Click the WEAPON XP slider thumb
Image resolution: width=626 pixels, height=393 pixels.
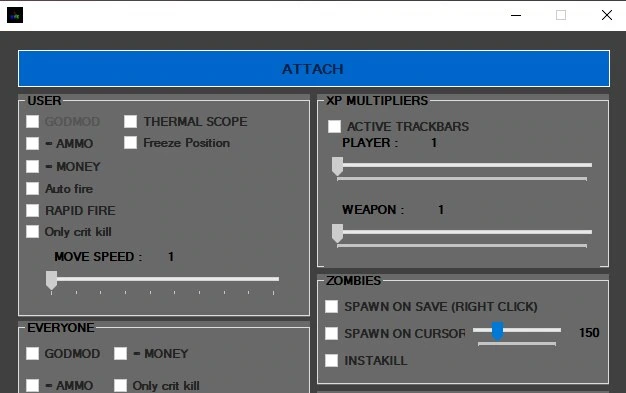337,233
